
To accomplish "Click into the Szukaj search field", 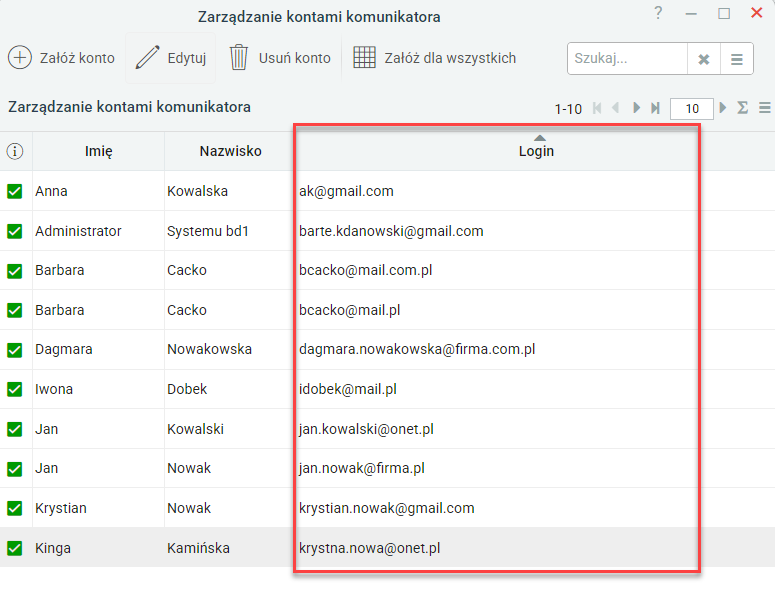I will click(x=627, y=59).
